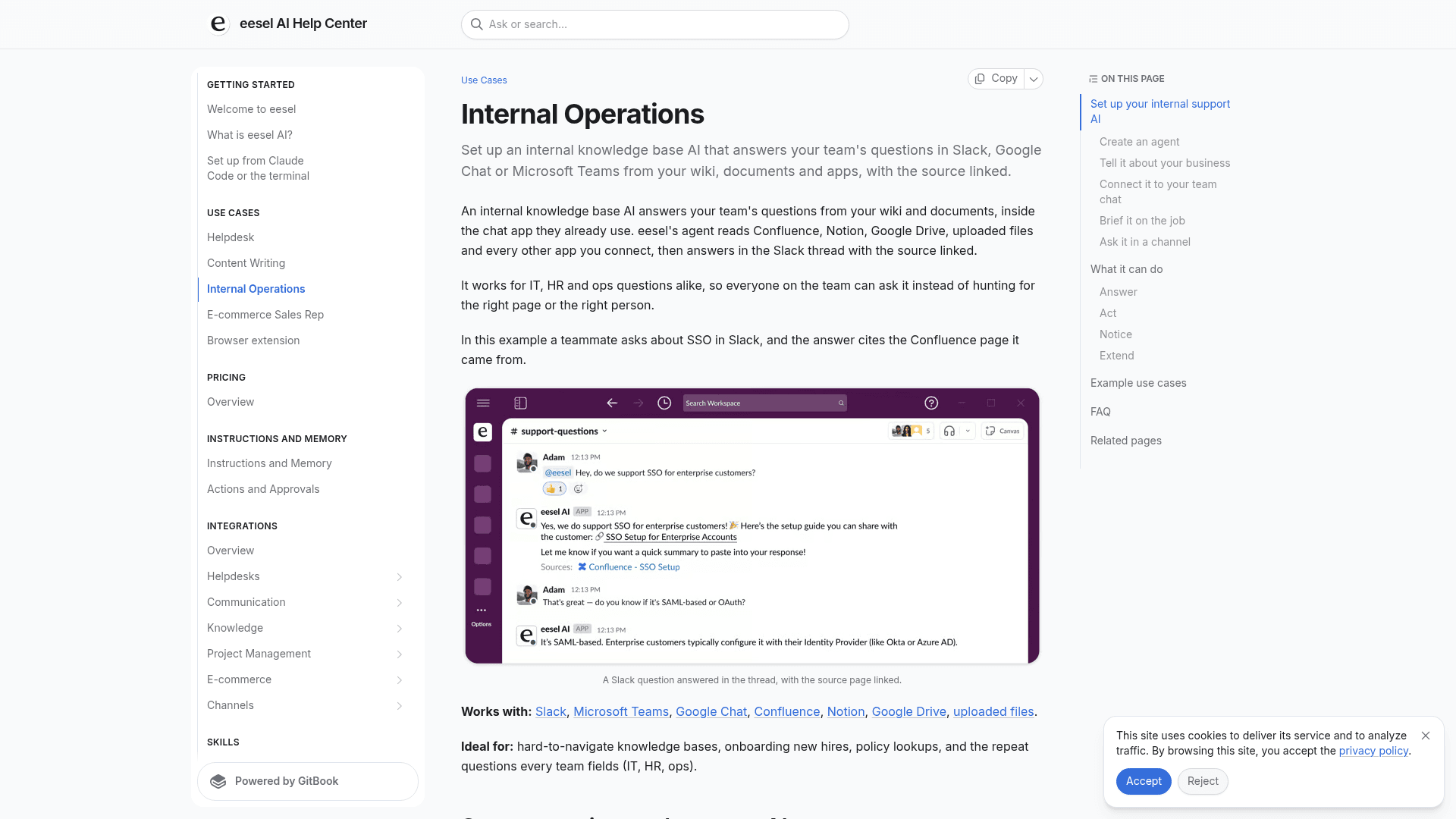Follow the Confluence link
The width and height of the screenshot is (1456, 819).
(787, 711)
